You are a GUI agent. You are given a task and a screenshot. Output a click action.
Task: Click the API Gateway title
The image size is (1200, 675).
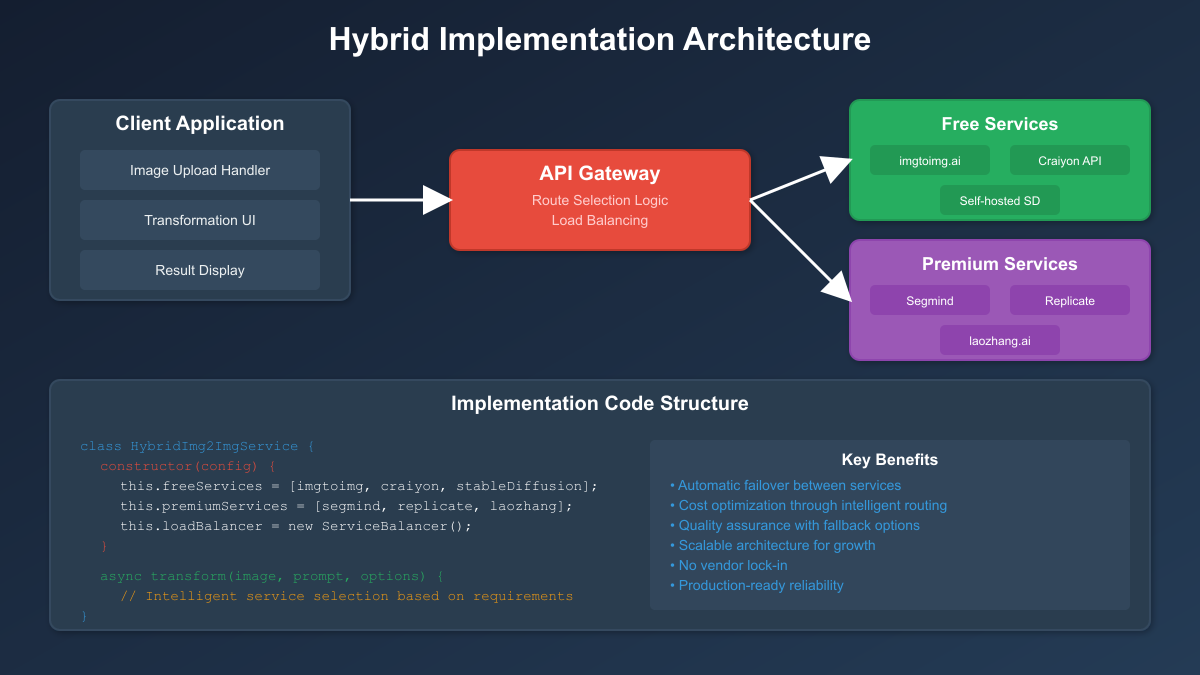pos(600,174)
